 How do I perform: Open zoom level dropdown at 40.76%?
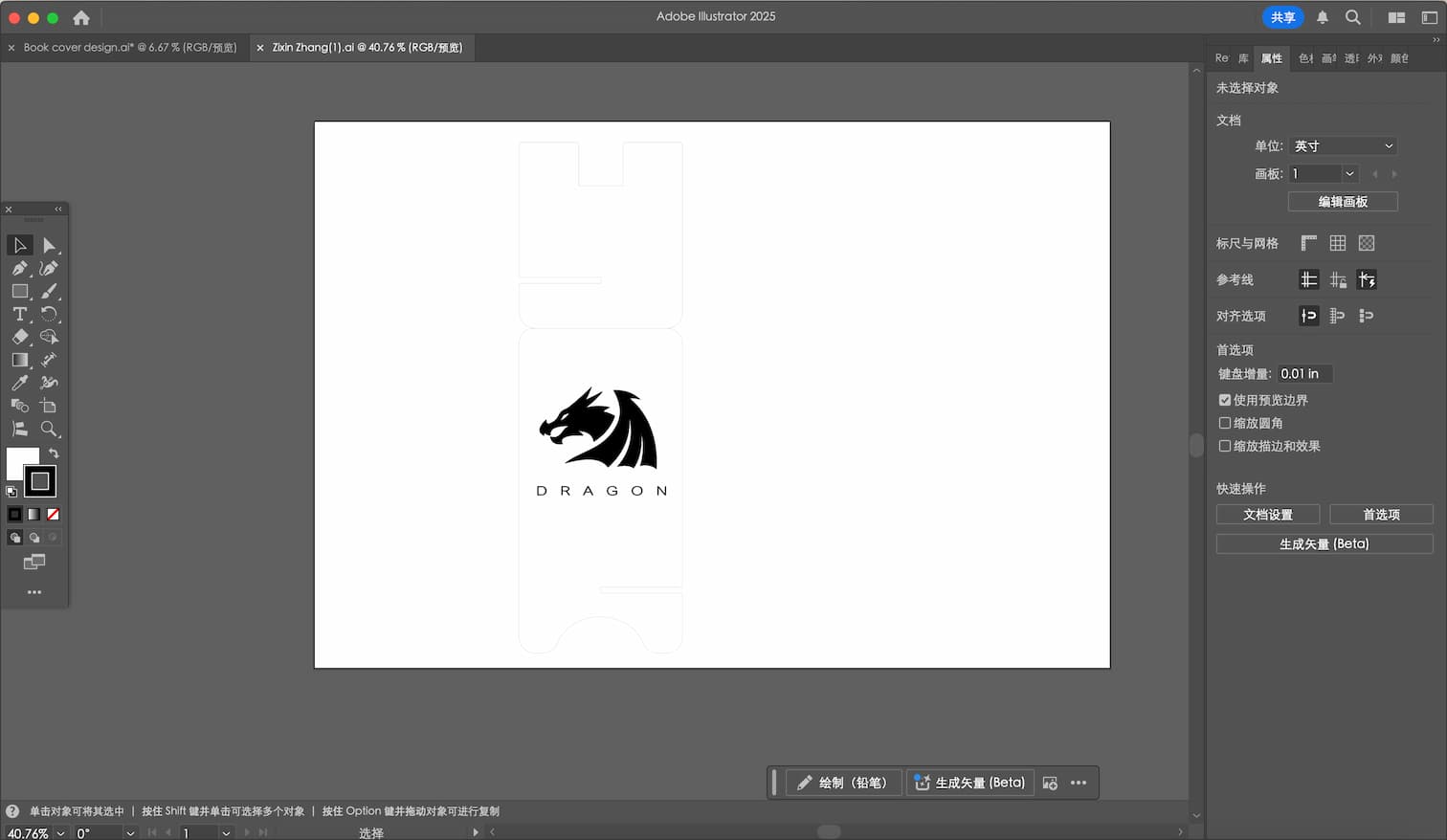coord(60,833)
